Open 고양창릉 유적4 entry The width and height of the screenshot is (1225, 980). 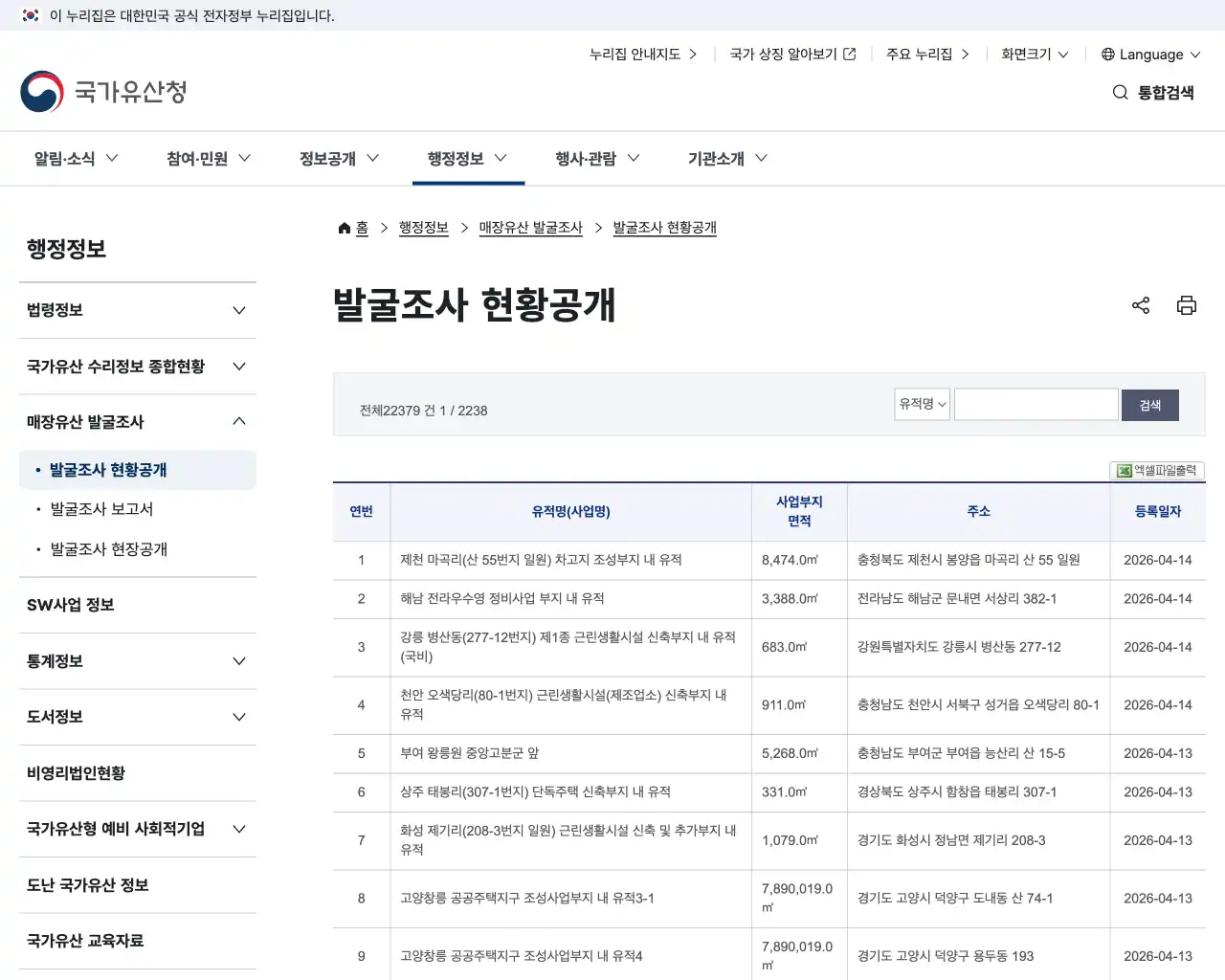(x=522, y=956)
